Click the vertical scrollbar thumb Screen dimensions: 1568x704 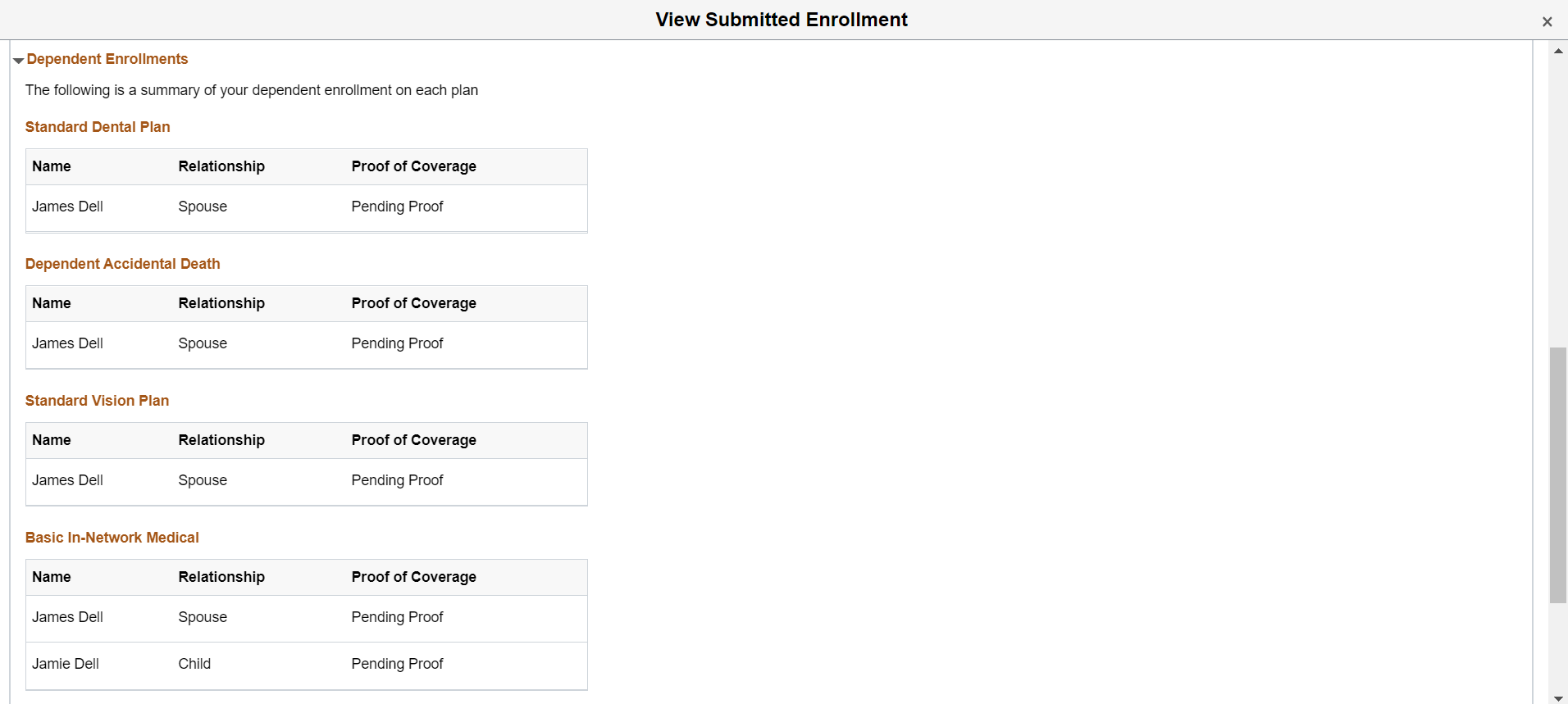tap(1558, 475)
